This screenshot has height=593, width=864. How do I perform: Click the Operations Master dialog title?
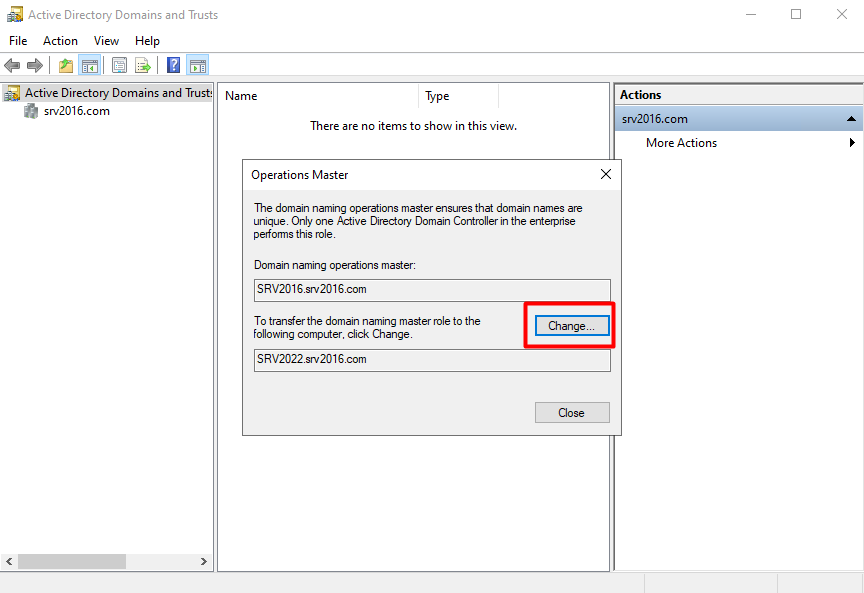(300, 175)
